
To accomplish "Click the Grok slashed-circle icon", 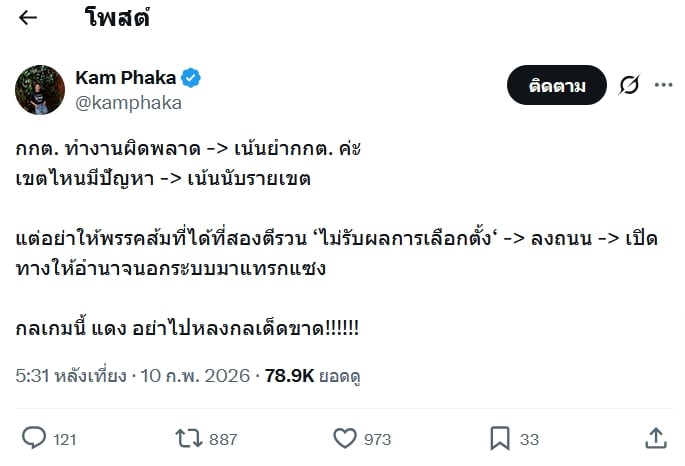I will tap(629, 85).
